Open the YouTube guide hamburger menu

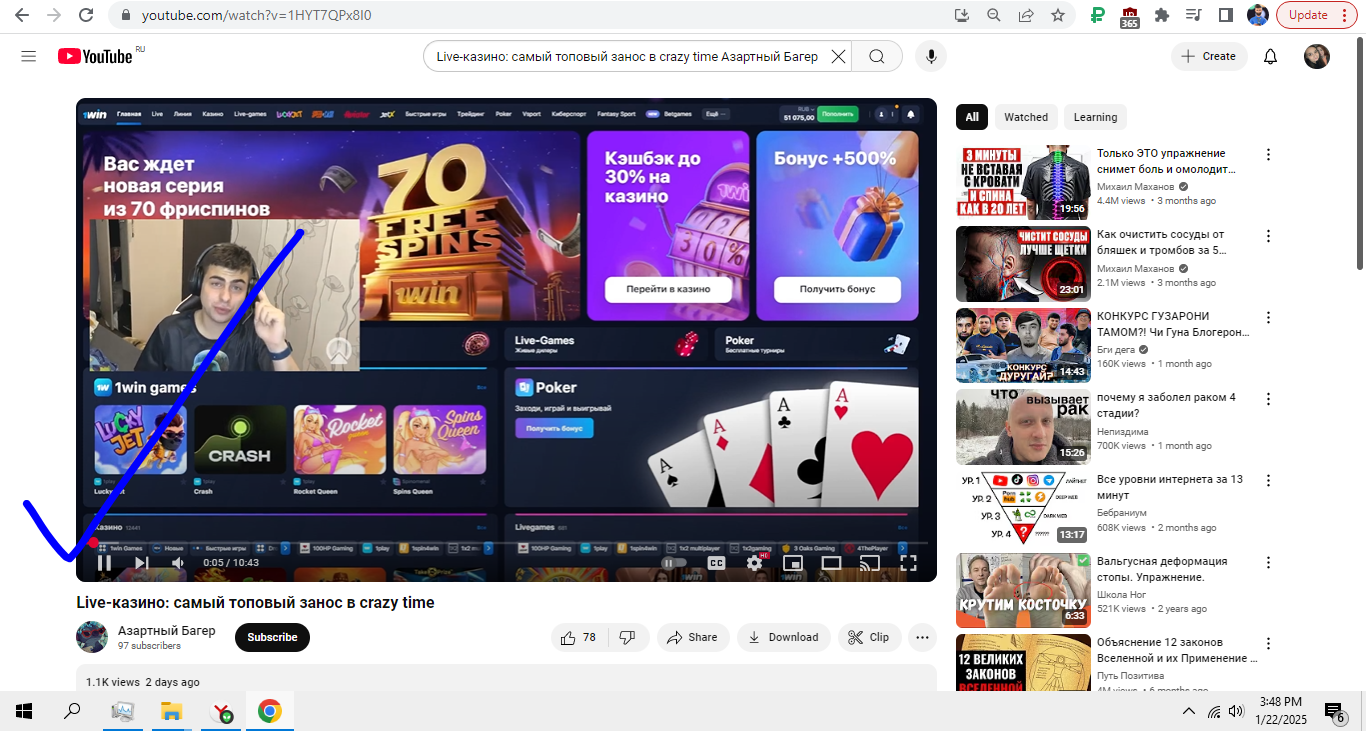click(x=28, y=57)
